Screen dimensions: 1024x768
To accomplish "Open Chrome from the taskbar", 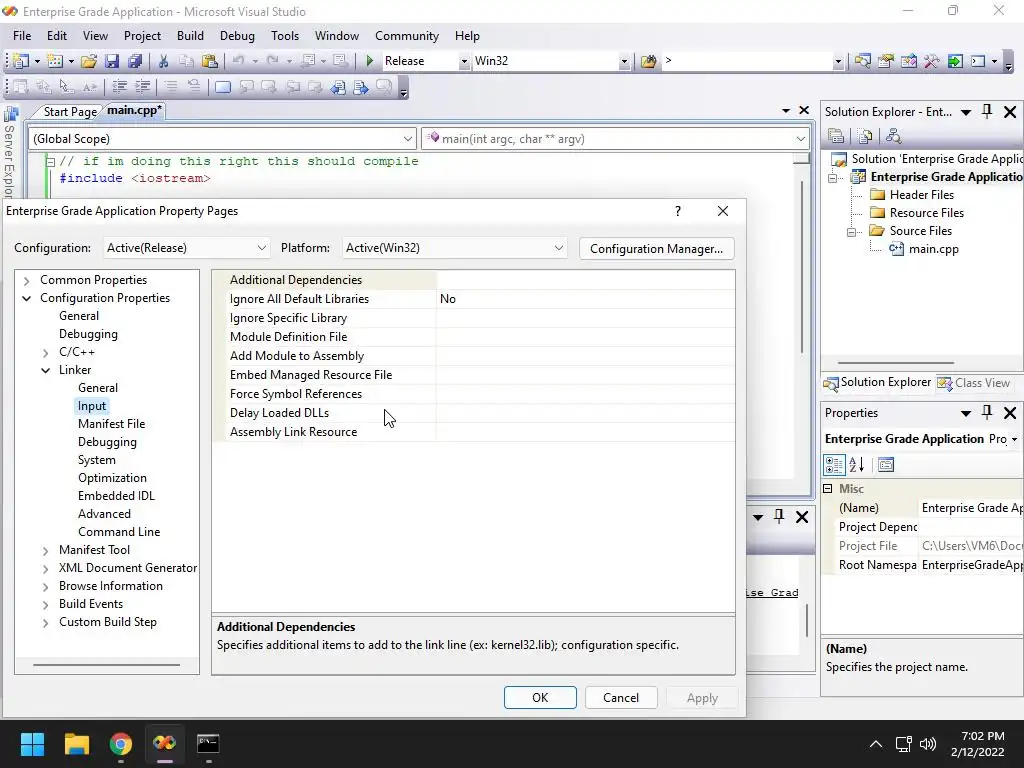I will click(121, 744).
